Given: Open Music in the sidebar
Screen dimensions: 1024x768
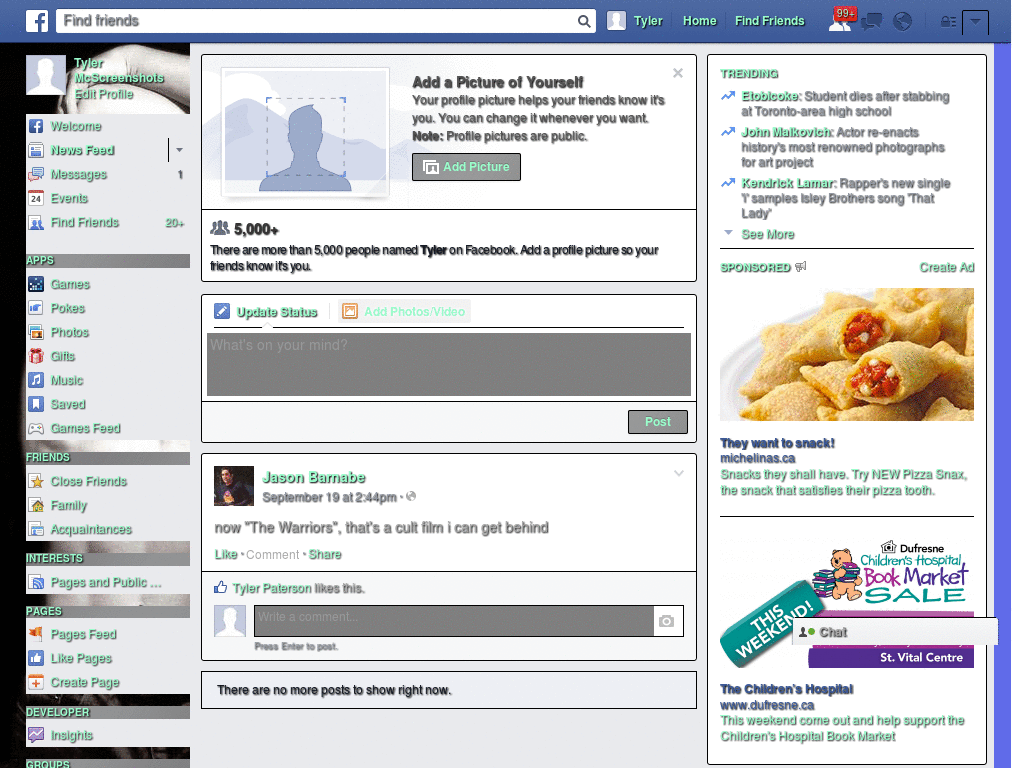Looking at the screenshot, I should click(67, 381).
